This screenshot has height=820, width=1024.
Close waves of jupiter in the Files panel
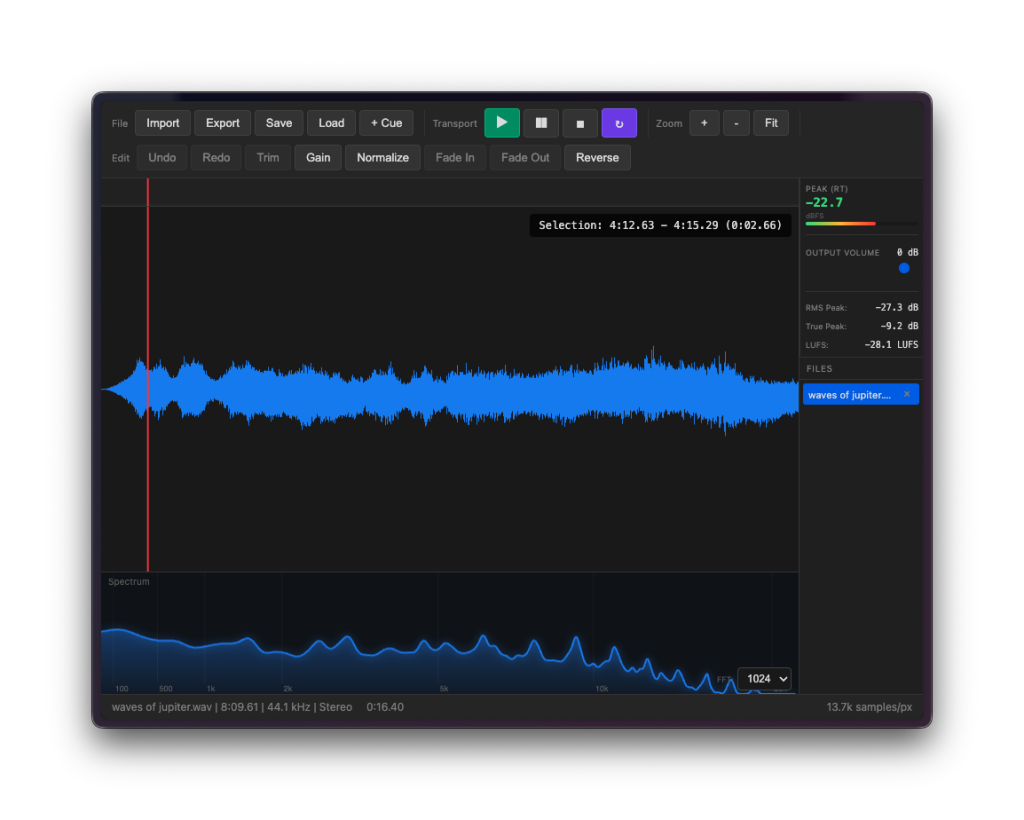907,393
